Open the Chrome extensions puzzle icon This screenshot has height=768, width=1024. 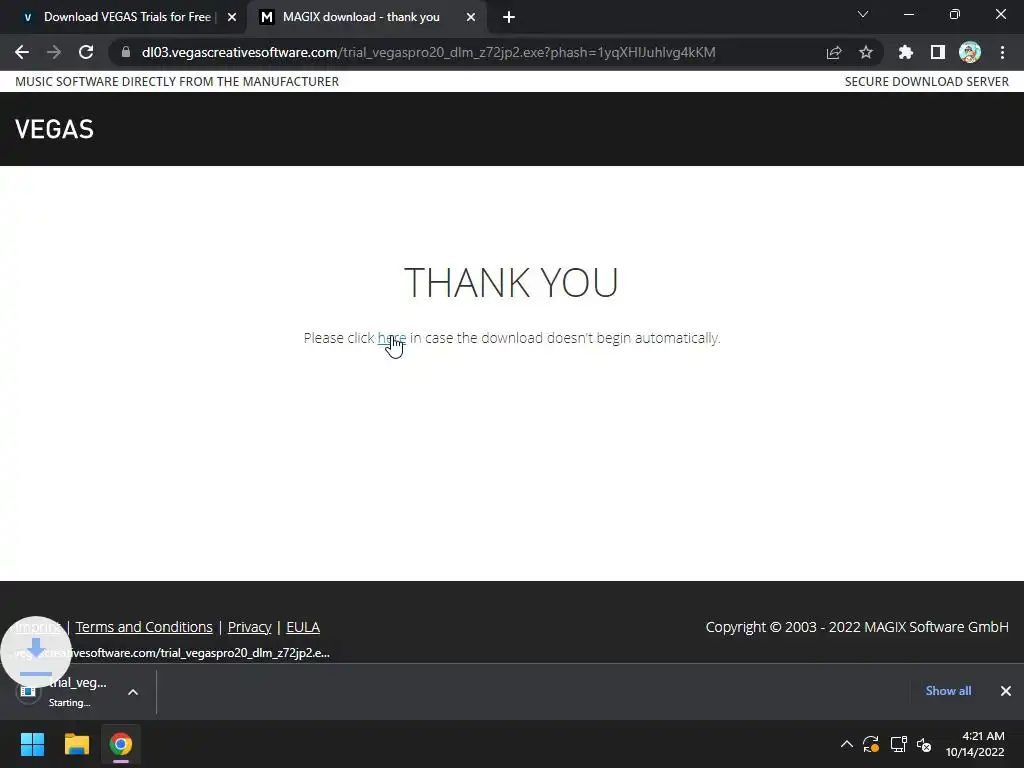click(x=906, y=52)
